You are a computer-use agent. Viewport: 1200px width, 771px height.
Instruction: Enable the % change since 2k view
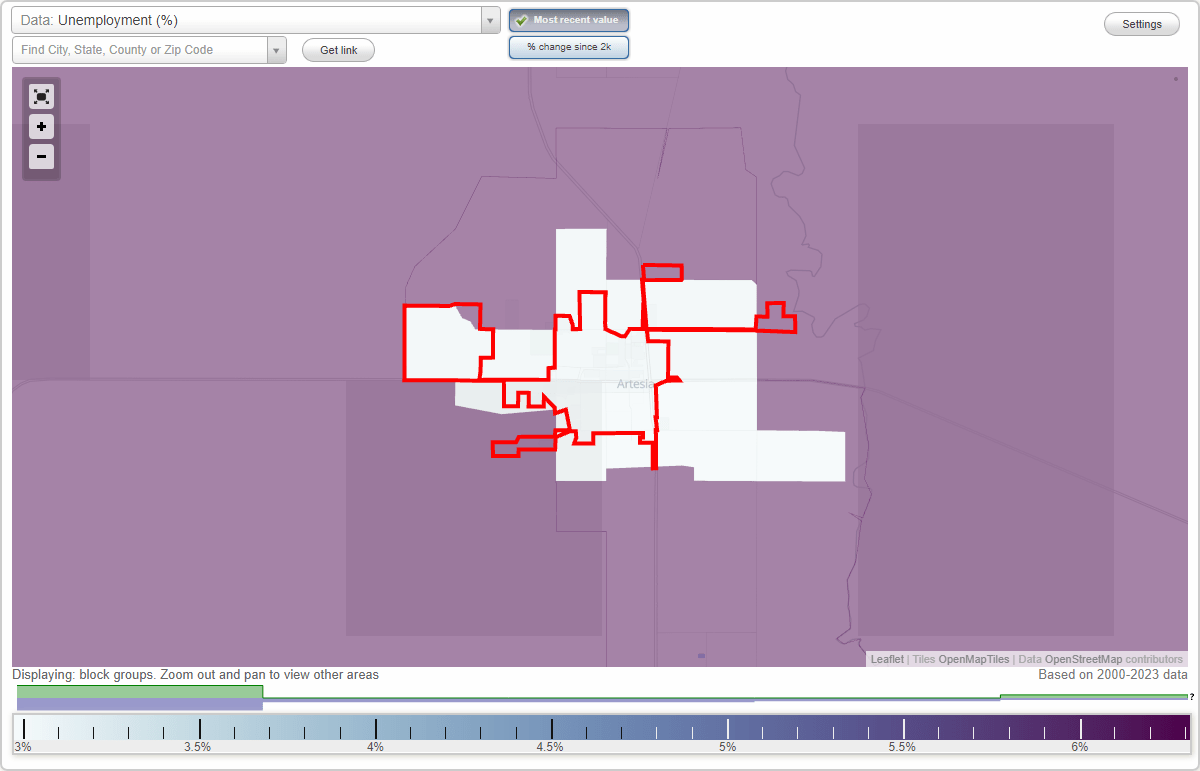tap(568, 46)
